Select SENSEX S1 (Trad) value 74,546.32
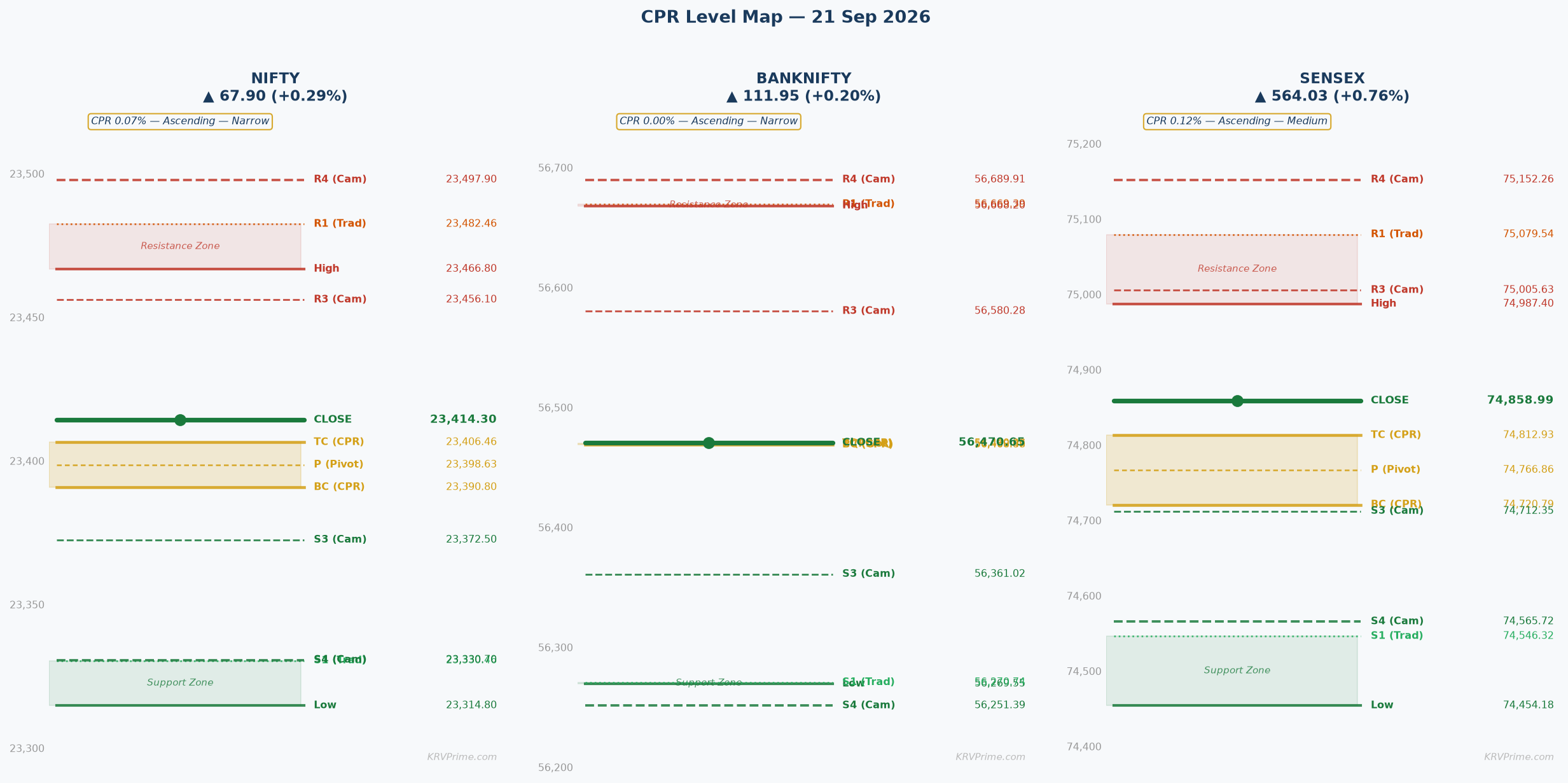Screen dimensions: 1568x783 coord(1529,636)
